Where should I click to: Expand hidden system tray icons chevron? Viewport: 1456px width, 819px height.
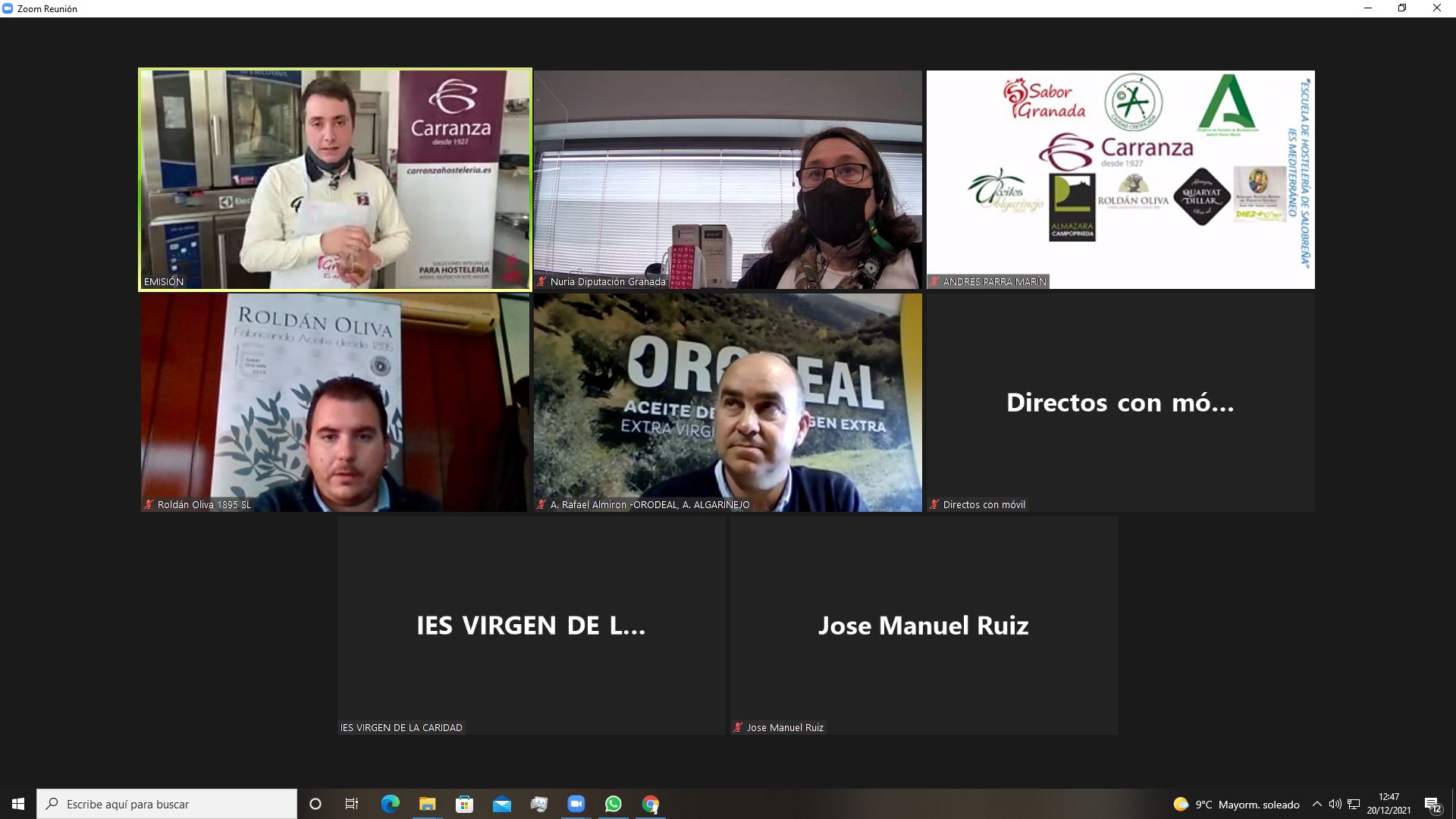coord(1317,804)
